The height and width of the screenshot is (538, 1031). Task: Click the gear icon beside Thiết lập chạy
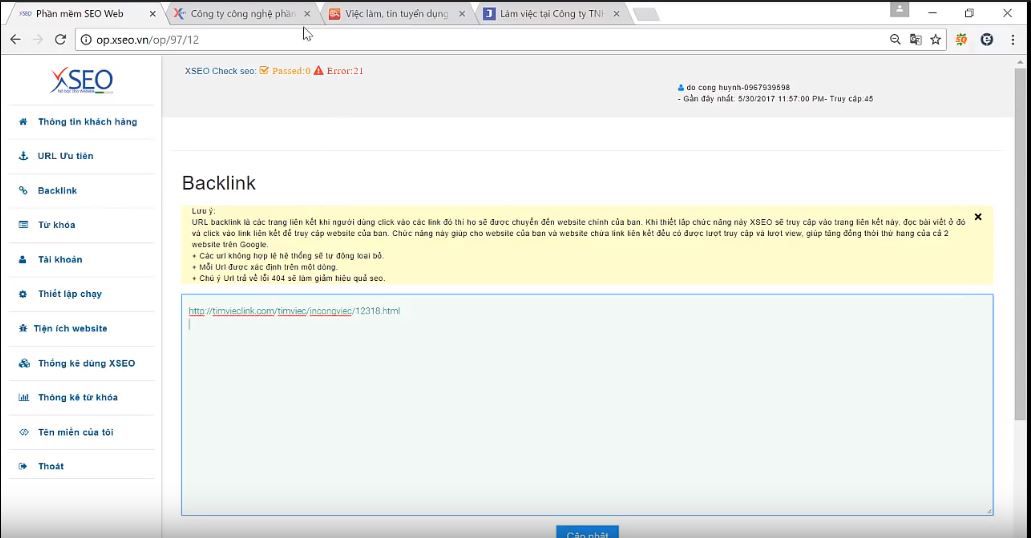click(x=23, y=294)
